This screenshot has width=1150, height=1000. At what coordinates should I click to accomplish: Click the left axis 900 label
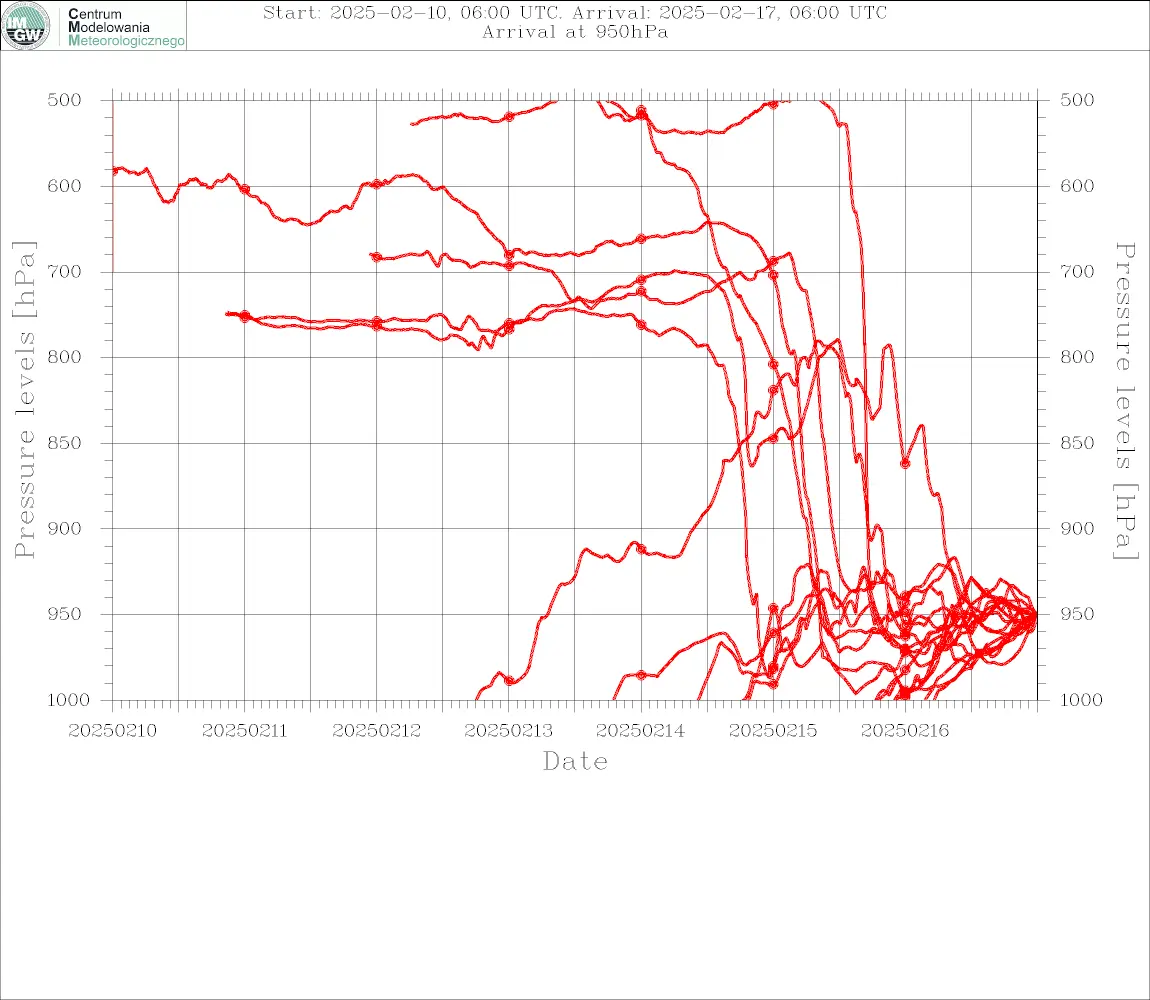click(x=65, y=528)
